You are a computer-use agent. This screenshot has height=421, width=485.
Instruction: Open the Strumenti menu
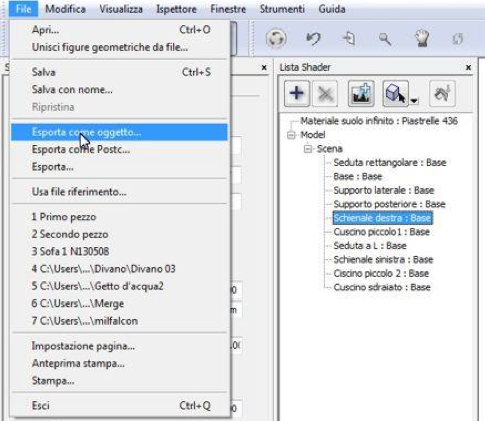click(x=282, y=9)
